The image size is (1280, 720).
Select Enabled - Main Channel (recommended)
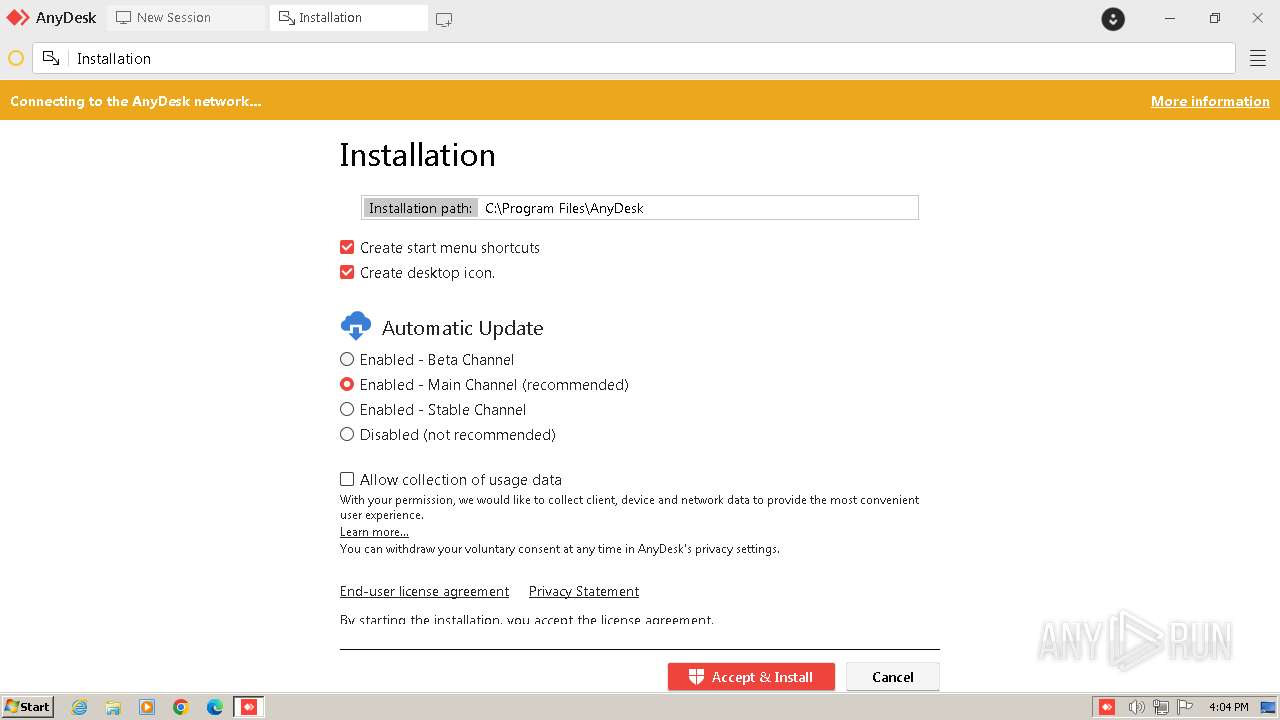click(x=347, y=384)
